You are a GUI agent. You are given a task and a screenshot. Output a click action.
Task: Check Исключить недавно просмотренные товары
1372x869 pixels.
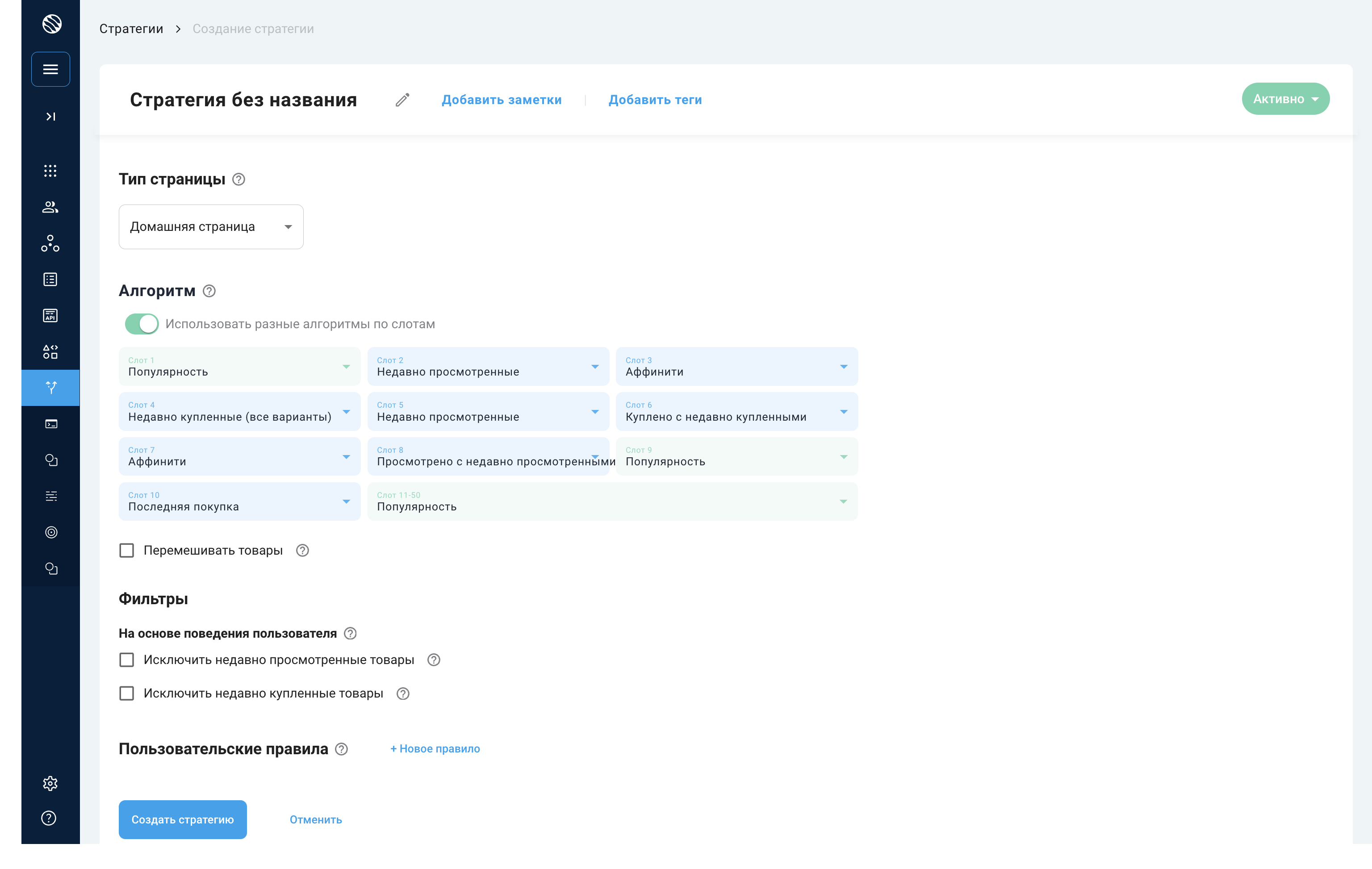tap(126, 660)
